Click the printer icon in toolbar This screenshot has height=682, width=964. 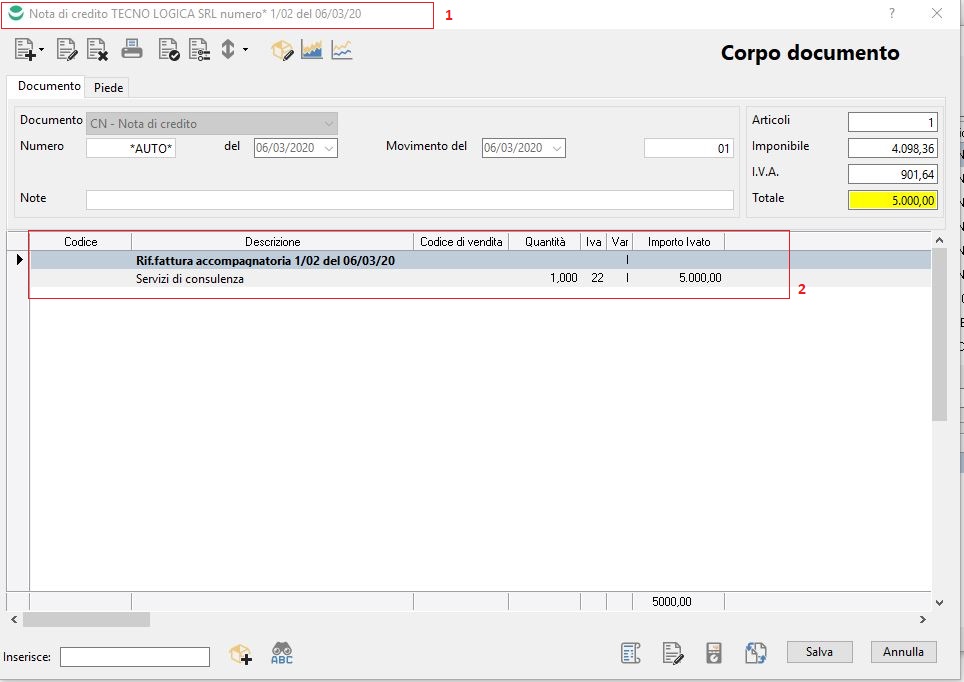tap(132, 49)
